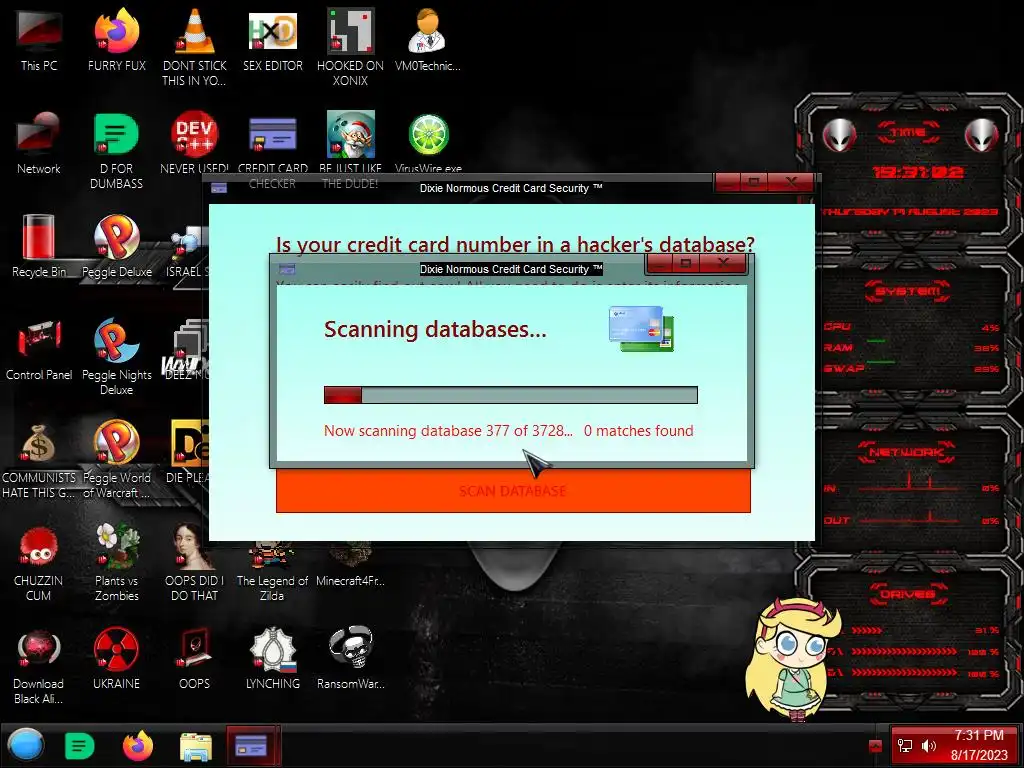Click the hacker's database question heading
This screenshot has width=1024, height=768.
515,244
